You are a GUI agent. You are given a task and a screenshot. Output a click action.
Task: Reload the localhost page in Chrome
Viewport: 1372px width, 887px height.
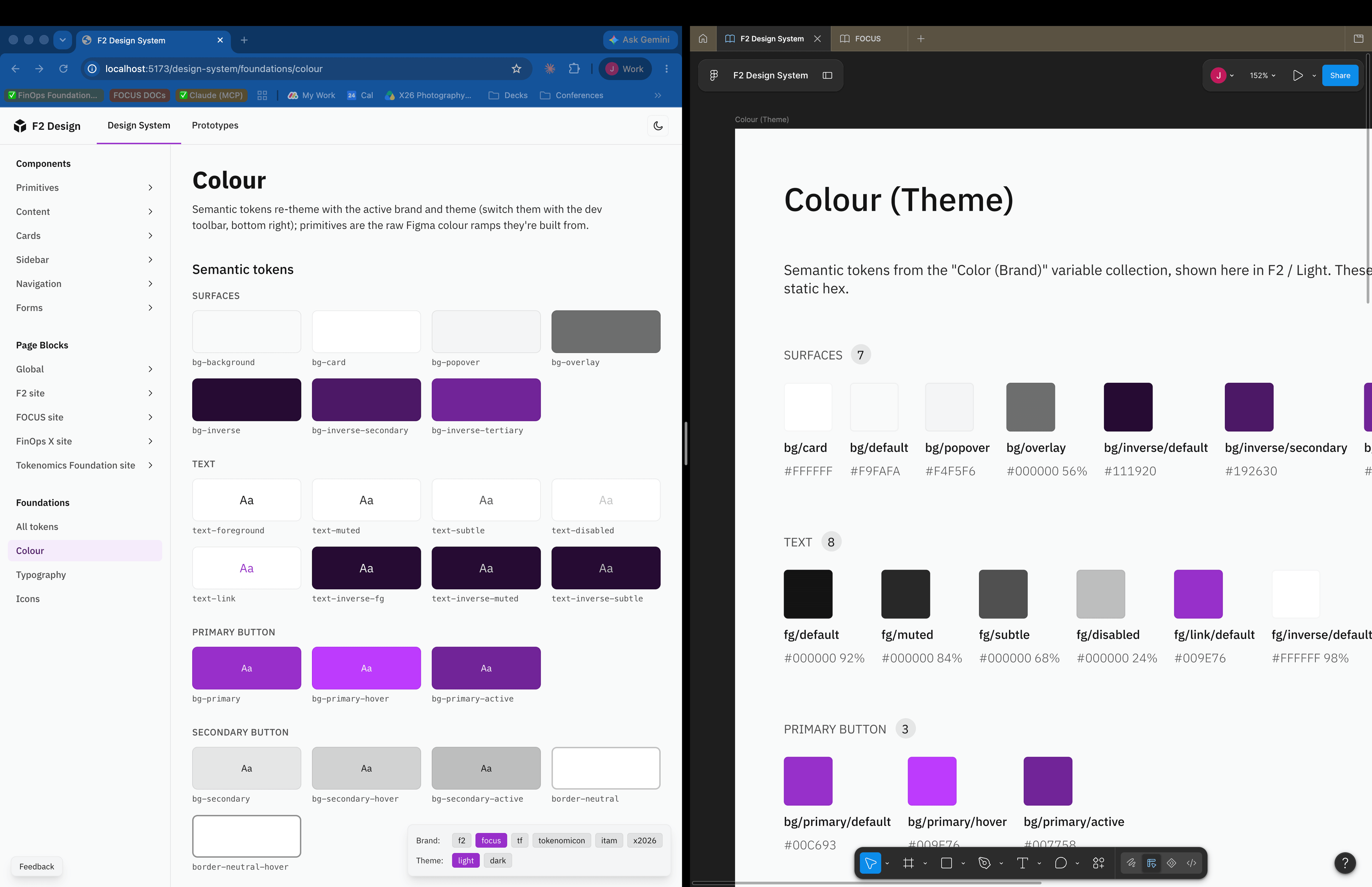click(63, 69)
